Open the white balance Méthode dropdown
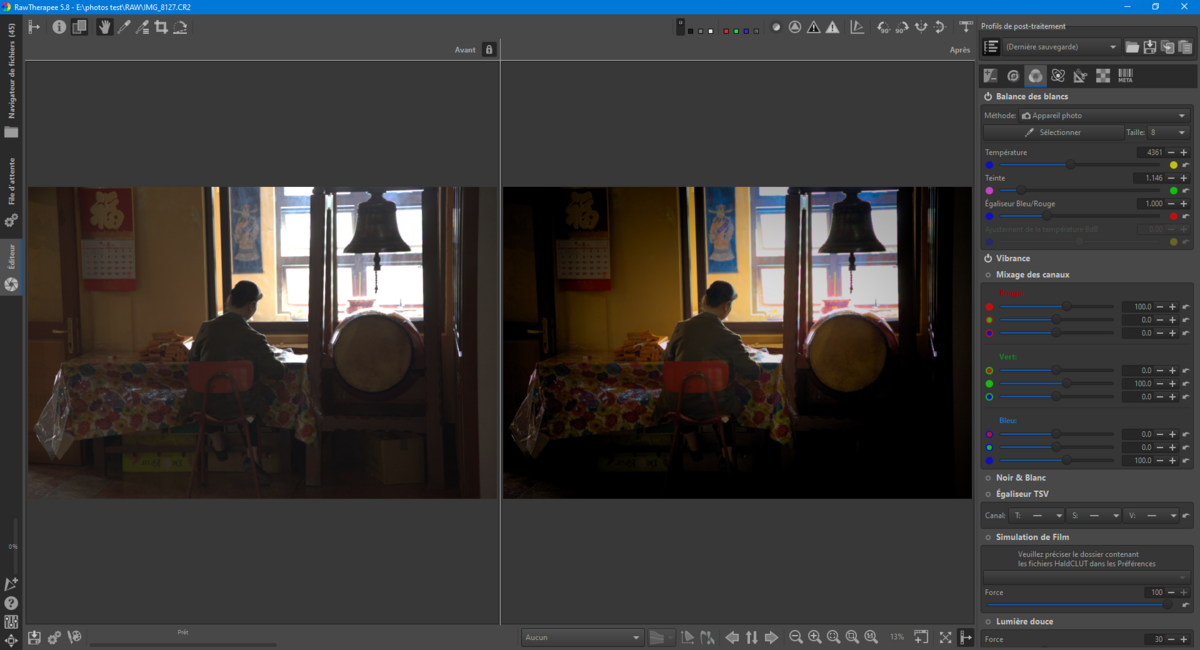Viewport: 1200px width, 650px height. pyautogui.click(x=1104, y=115)
